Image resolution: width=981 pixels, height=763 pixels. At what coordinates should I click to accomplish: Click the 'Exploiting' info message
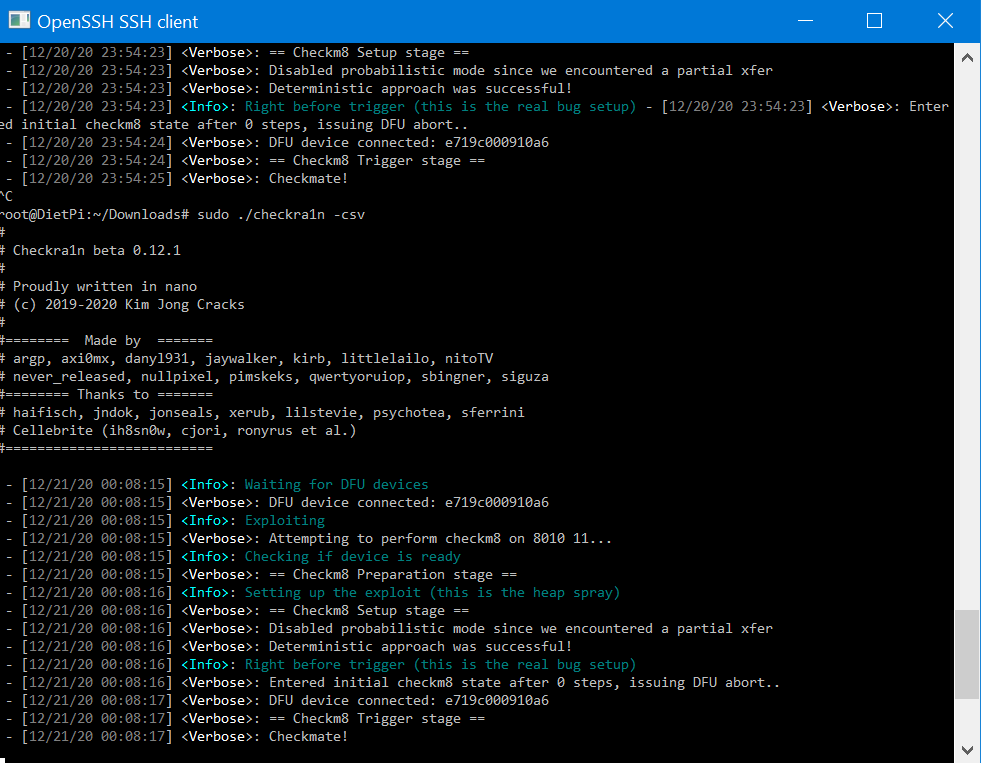(x=289, y=520)
